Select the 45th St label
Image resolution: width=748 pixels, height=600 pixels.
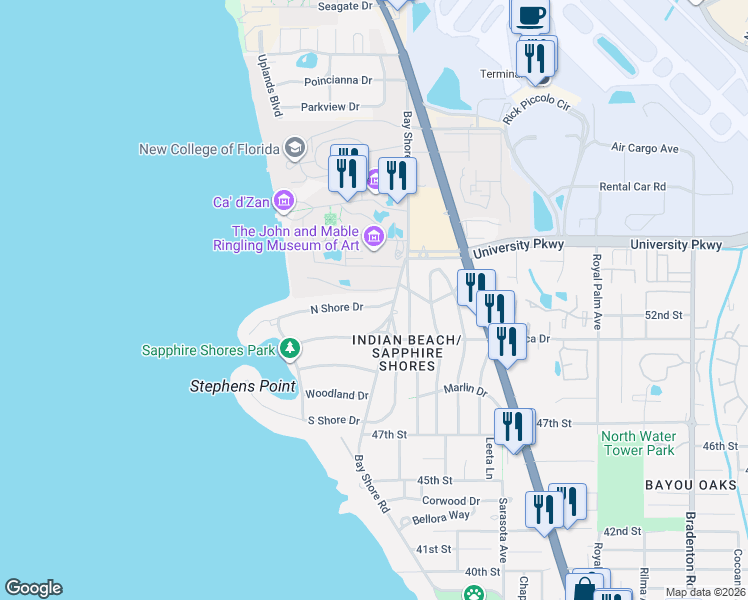tap(435, 480)
